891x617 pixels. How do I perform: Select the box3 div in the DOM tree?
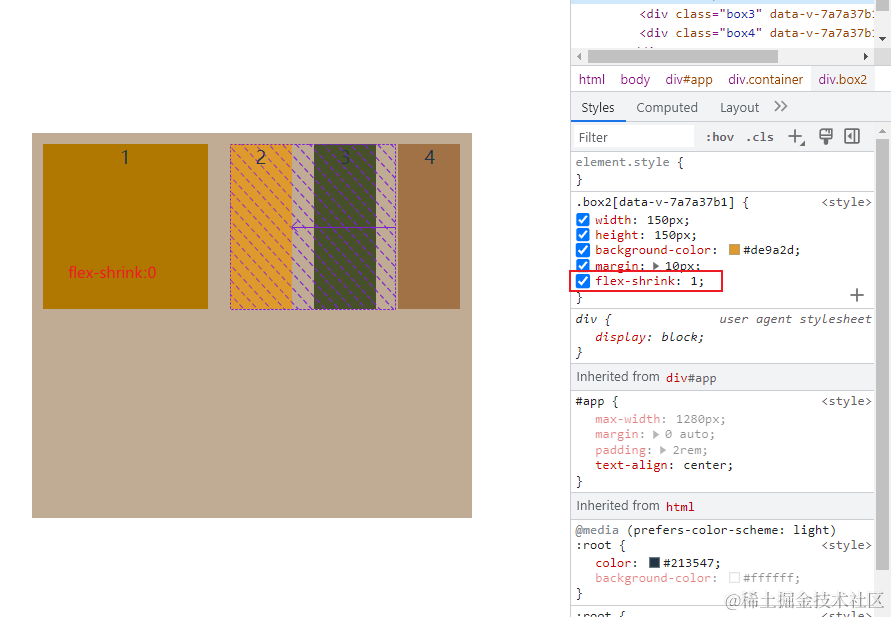756,14
